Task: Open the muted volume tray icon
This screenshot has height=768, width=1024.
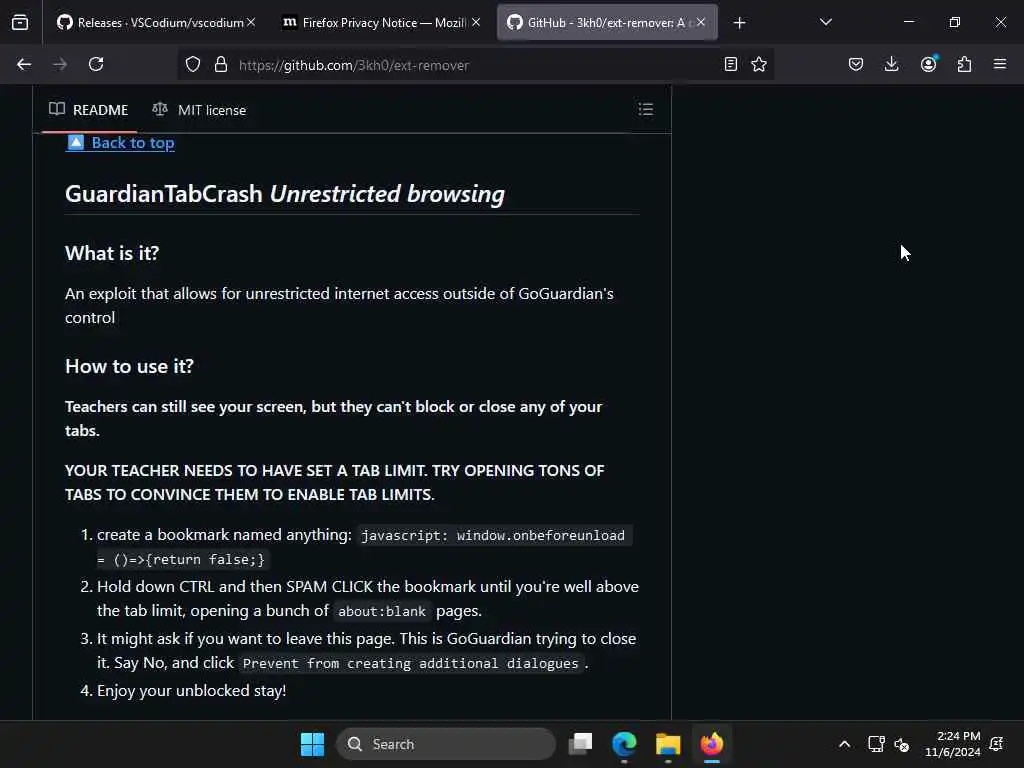Action: pos(902,744)
